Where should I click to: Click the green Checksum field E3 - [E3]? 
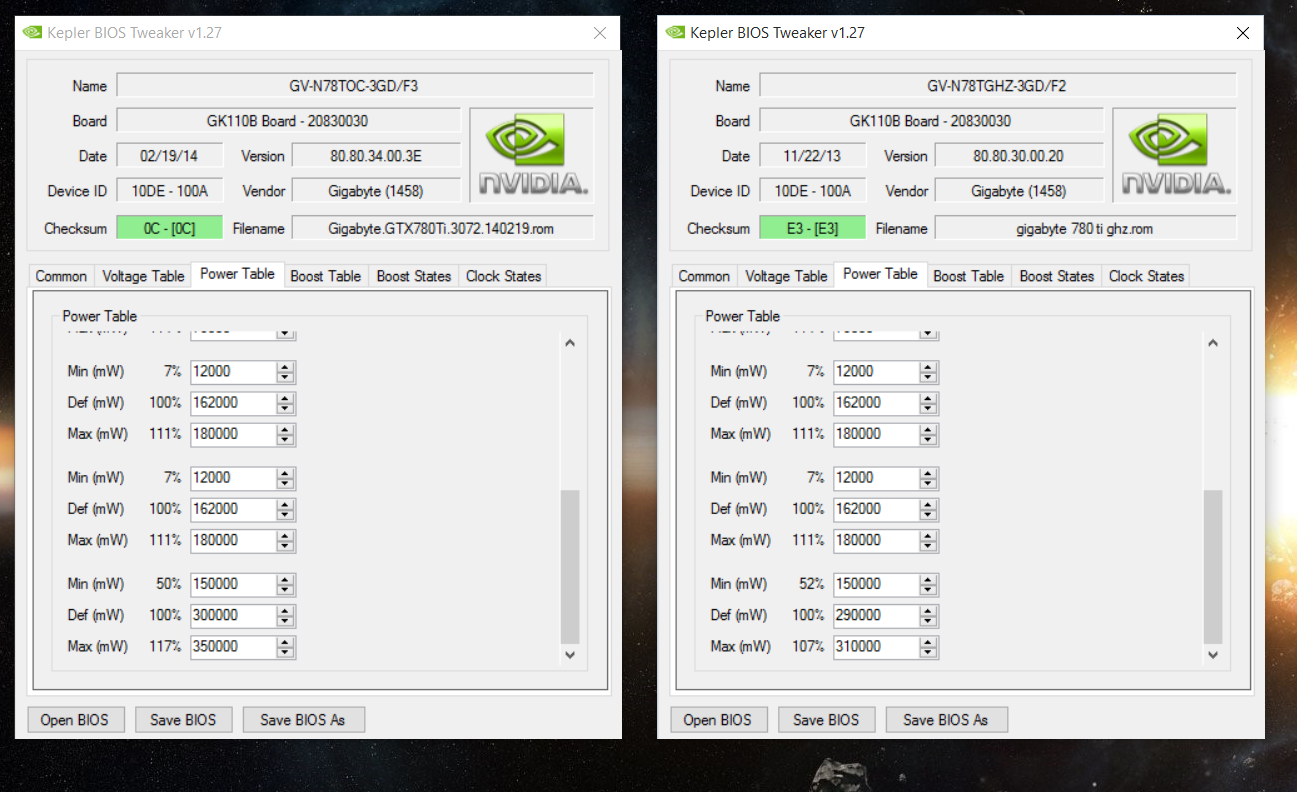[813, 228]
